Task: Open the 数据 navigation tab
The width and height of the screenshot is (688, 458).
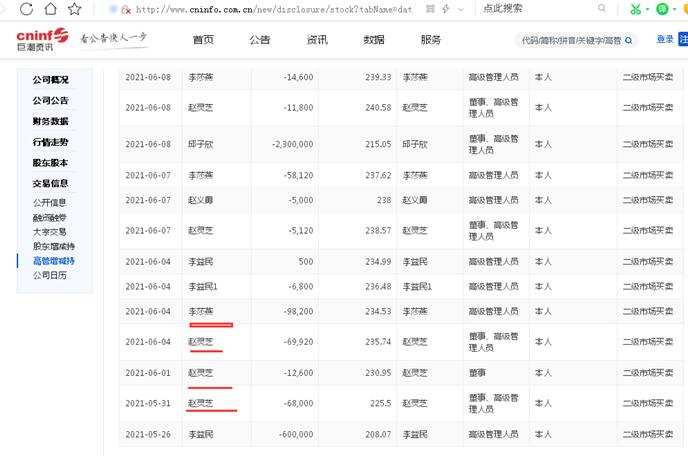Action: tap(374, 40)
